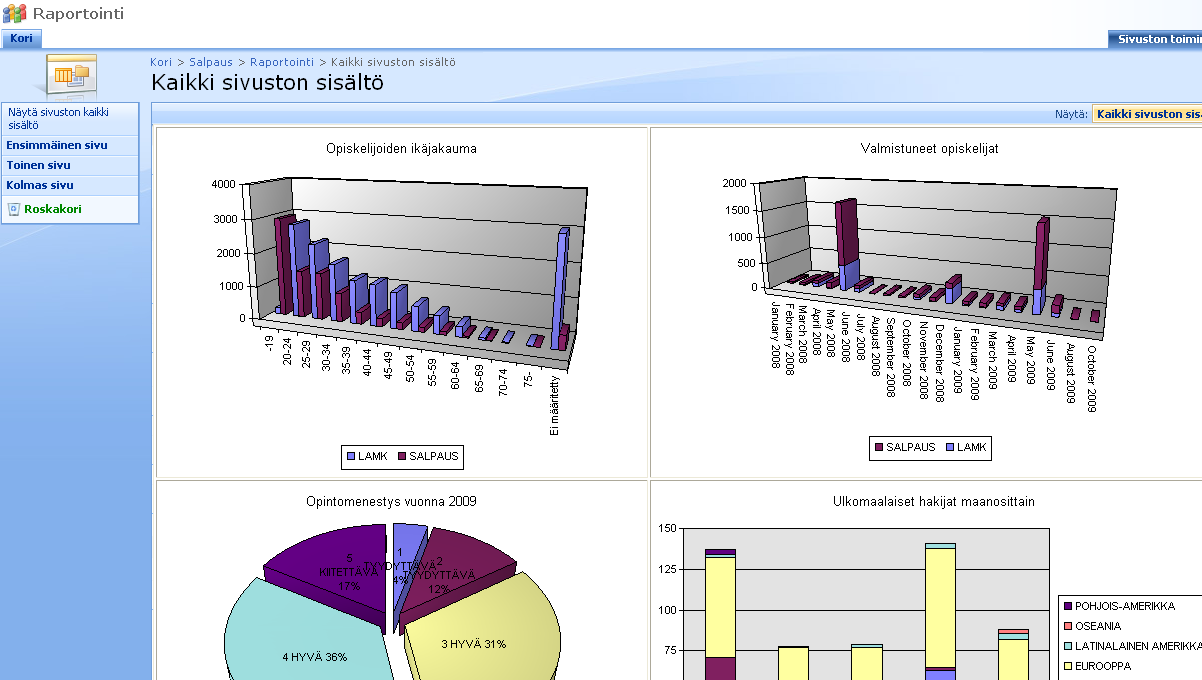Open Ensimmäinen sivu in the sidebar
Image resolution: width=1202 pixels, height=680 pixels.
click(57, 145)
